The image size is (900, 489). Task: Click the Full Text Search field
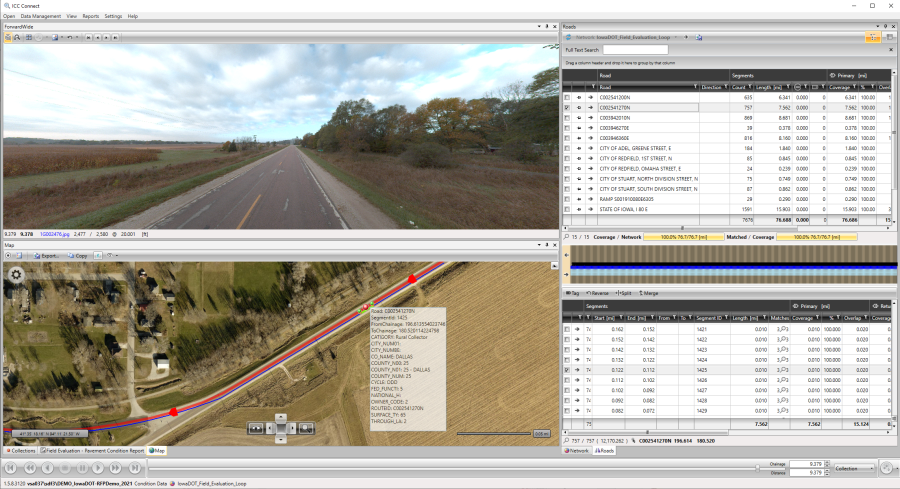click(x=635, y=49)
